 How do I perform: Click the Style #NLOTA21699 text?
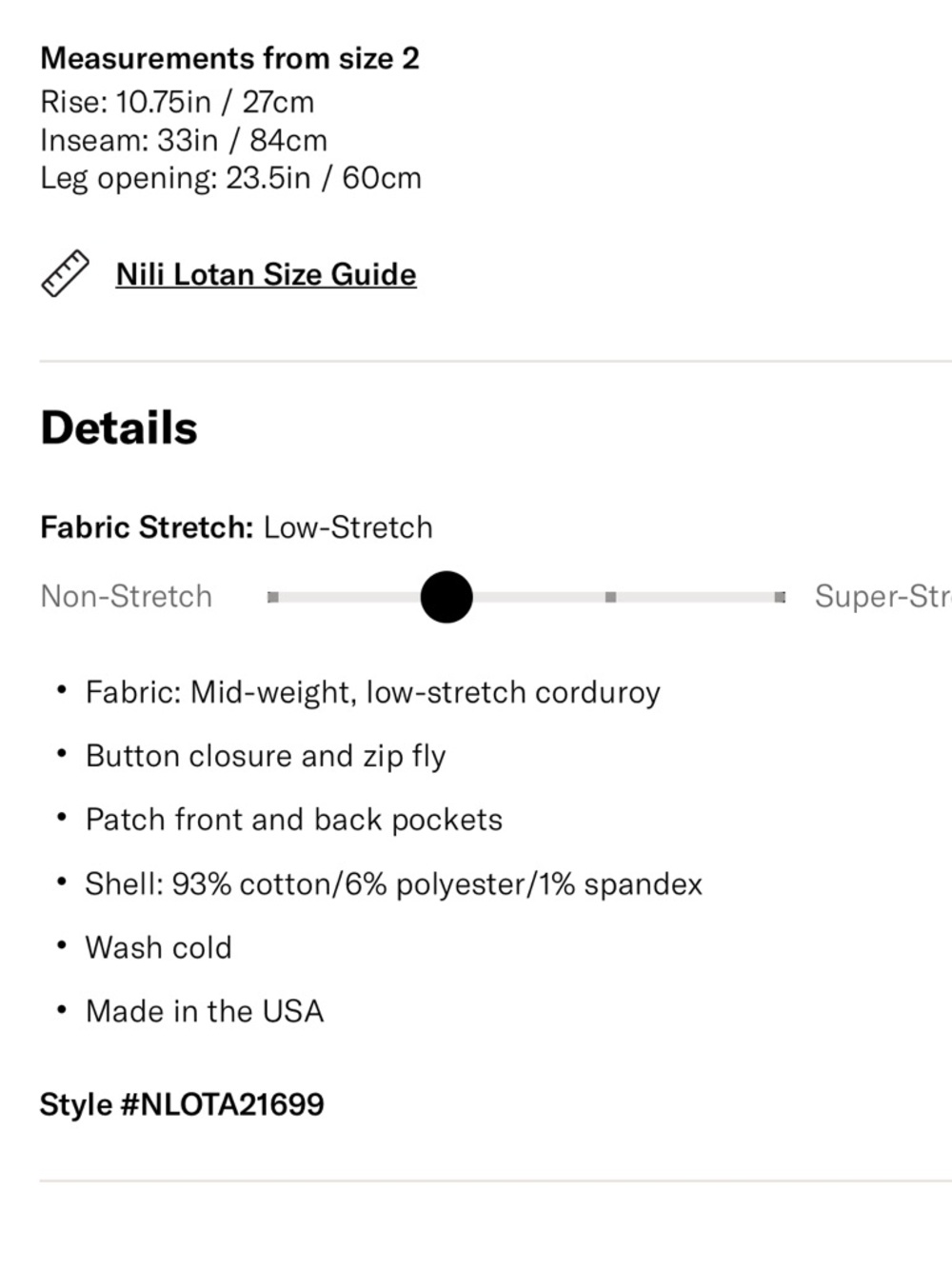point(182,1104)
